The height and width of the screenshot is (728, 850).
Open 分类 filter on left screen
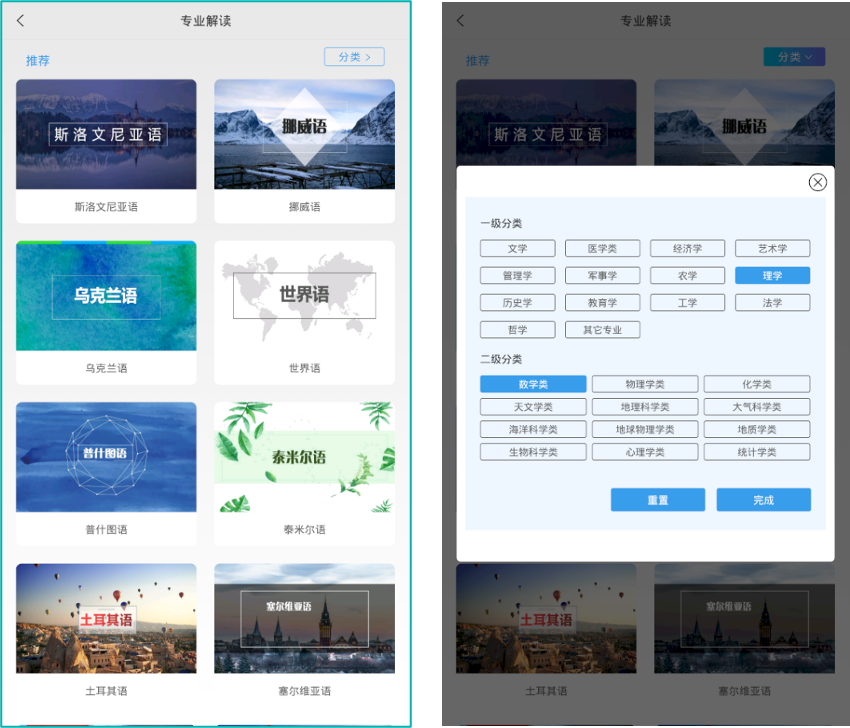[x=355, y=57]
